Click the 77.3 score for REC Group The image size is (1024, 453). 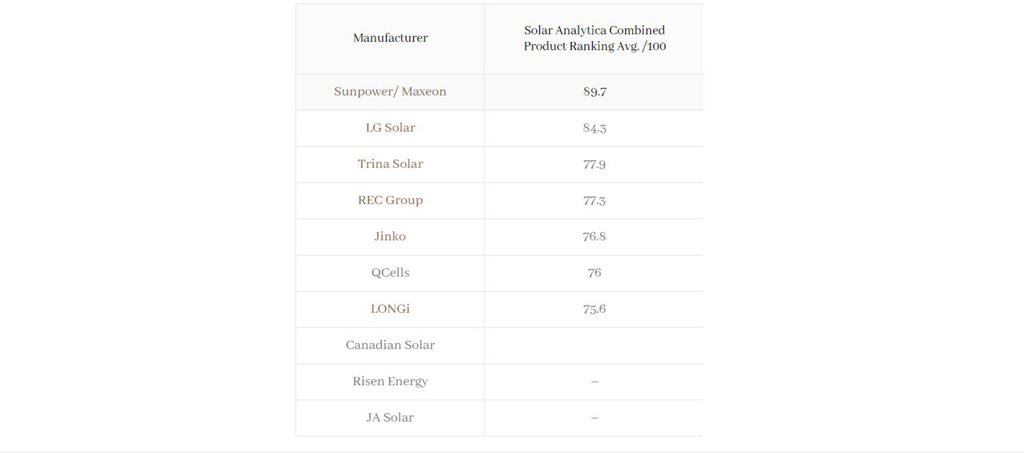coord(594,200)
